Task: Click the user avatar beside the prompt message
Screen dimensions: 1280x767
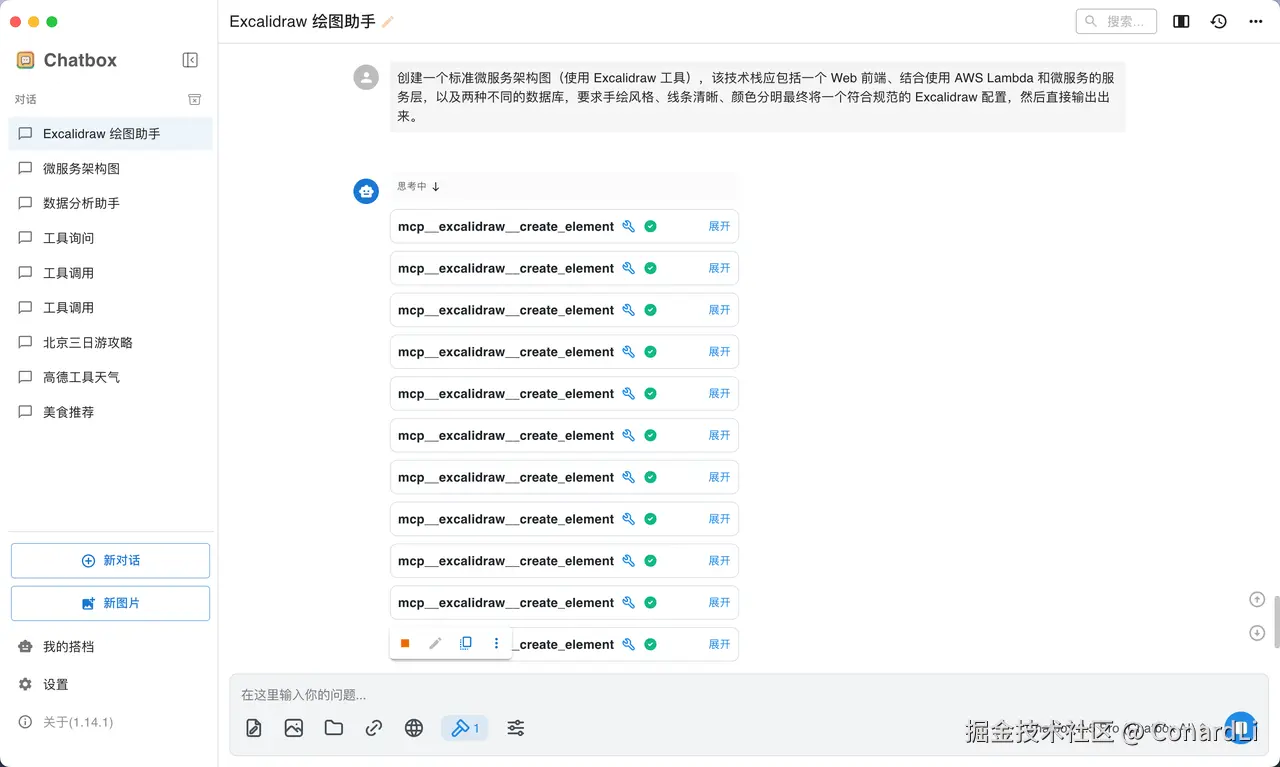Action: tap(367, 77)
